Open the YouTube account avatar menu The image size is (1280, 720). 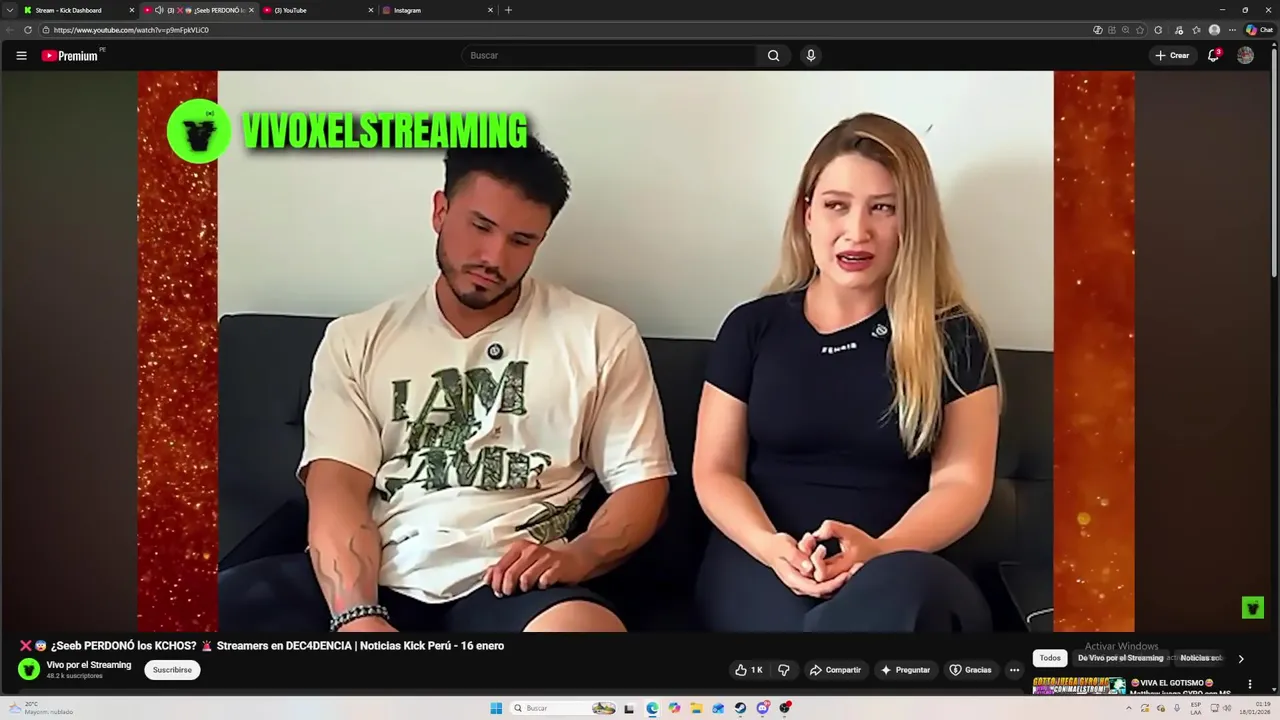click(x=1245, y=56)
